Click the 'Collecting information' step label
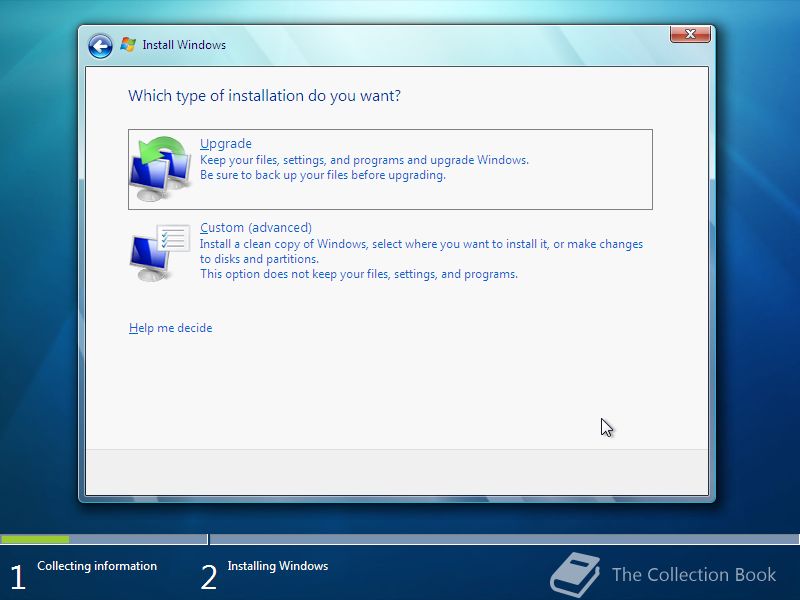 point(97,566)
